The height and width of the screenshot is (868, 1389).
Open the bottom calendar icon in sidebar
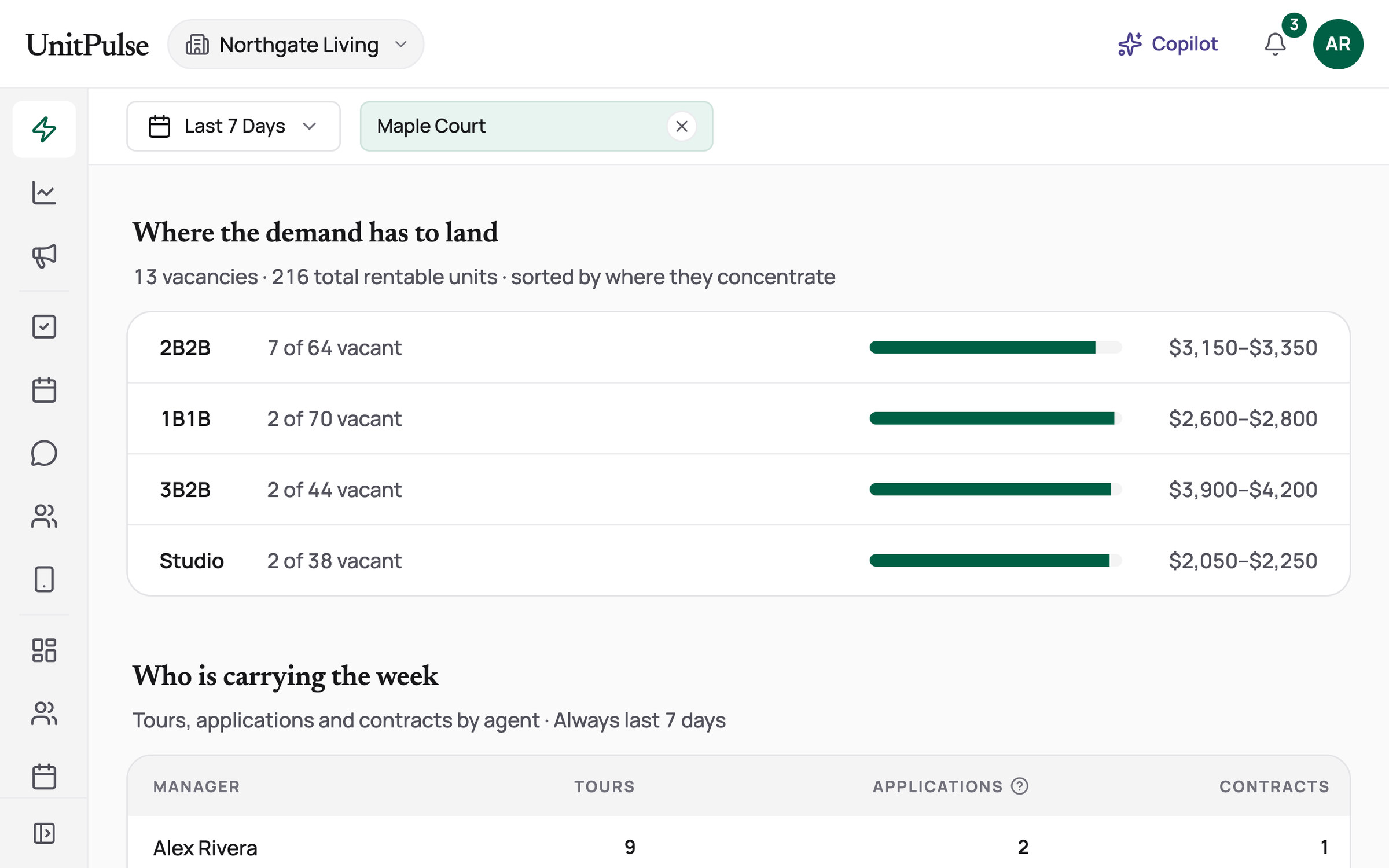tap(44, 777)
